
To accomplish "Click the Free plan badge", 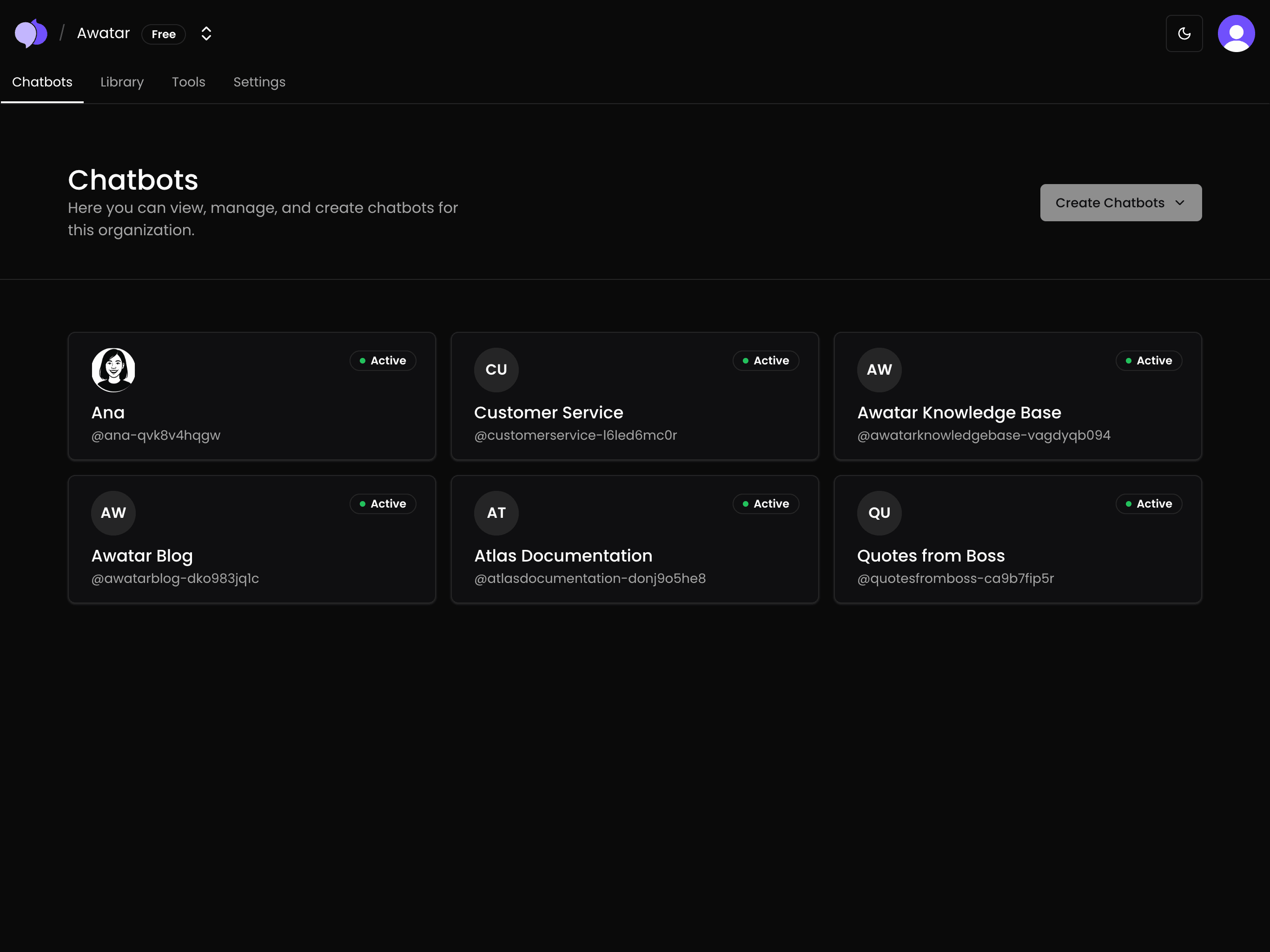I will [164, 34].
